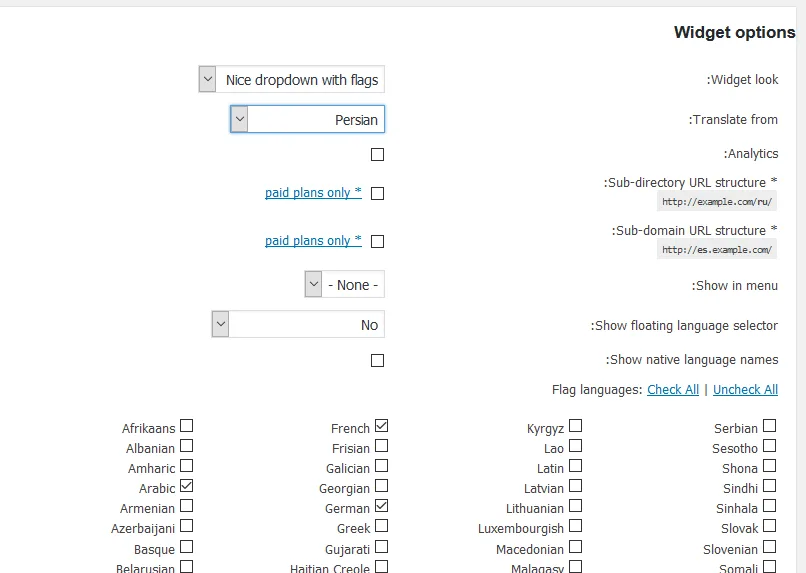The width and height of the screenshot is (806, 573).
Task: Check the Sinhala language checkbox
Action: click(770, 506)
